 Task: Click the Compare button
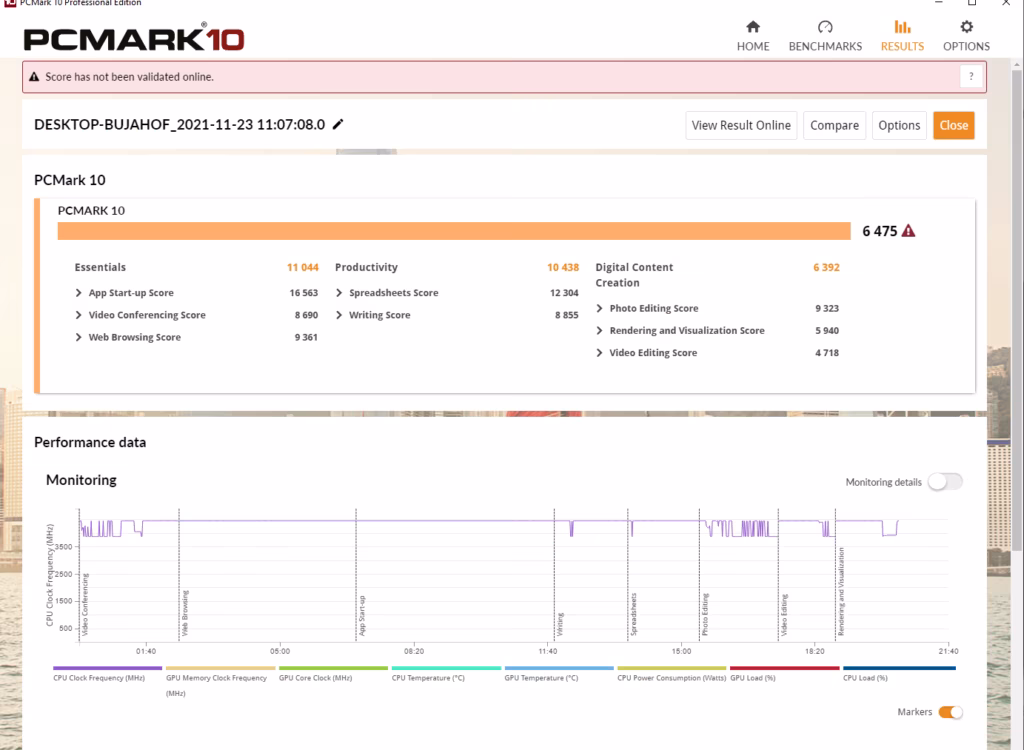[x=834, y=125]
